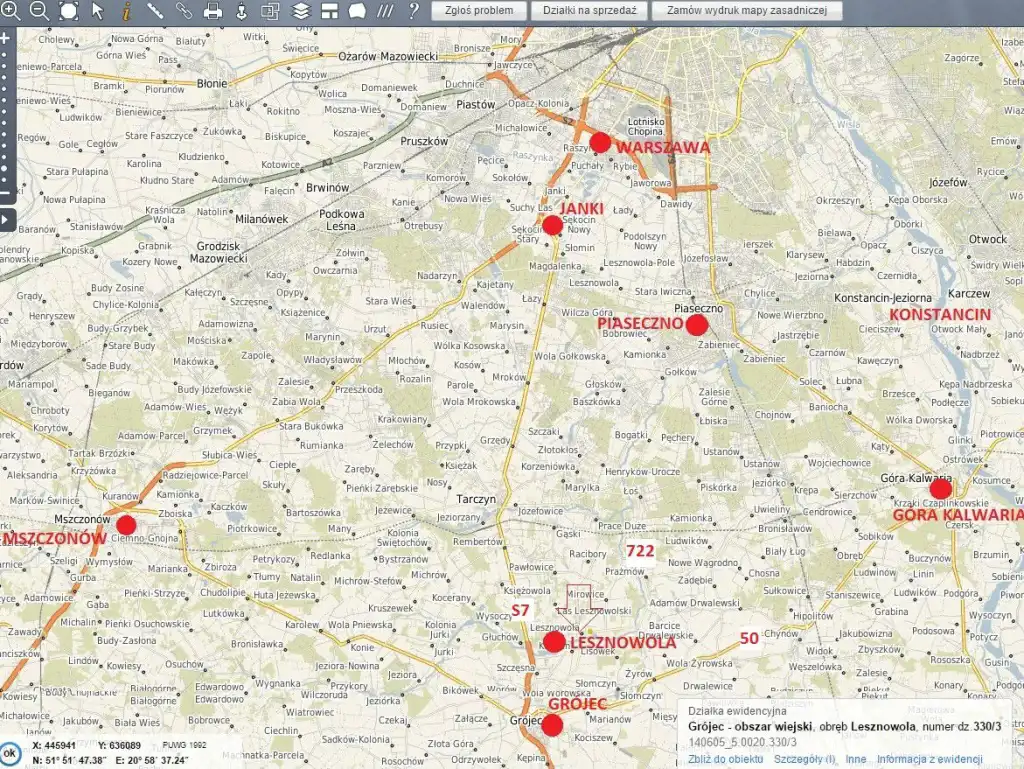Click the zoom out magnifier tool
1024x769 pixels.
tap(39, 11)
